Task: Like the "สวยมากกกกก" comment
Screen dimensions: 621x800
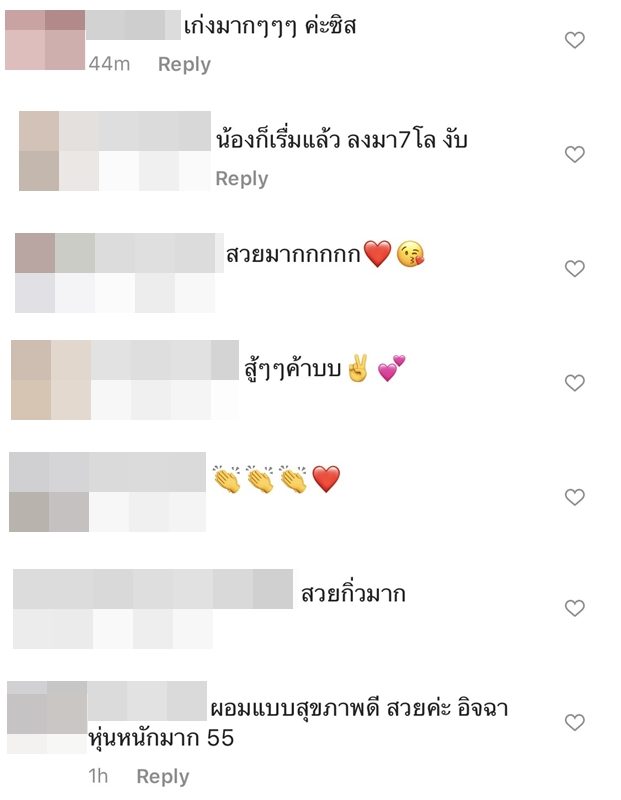Action: coord(575,268)
